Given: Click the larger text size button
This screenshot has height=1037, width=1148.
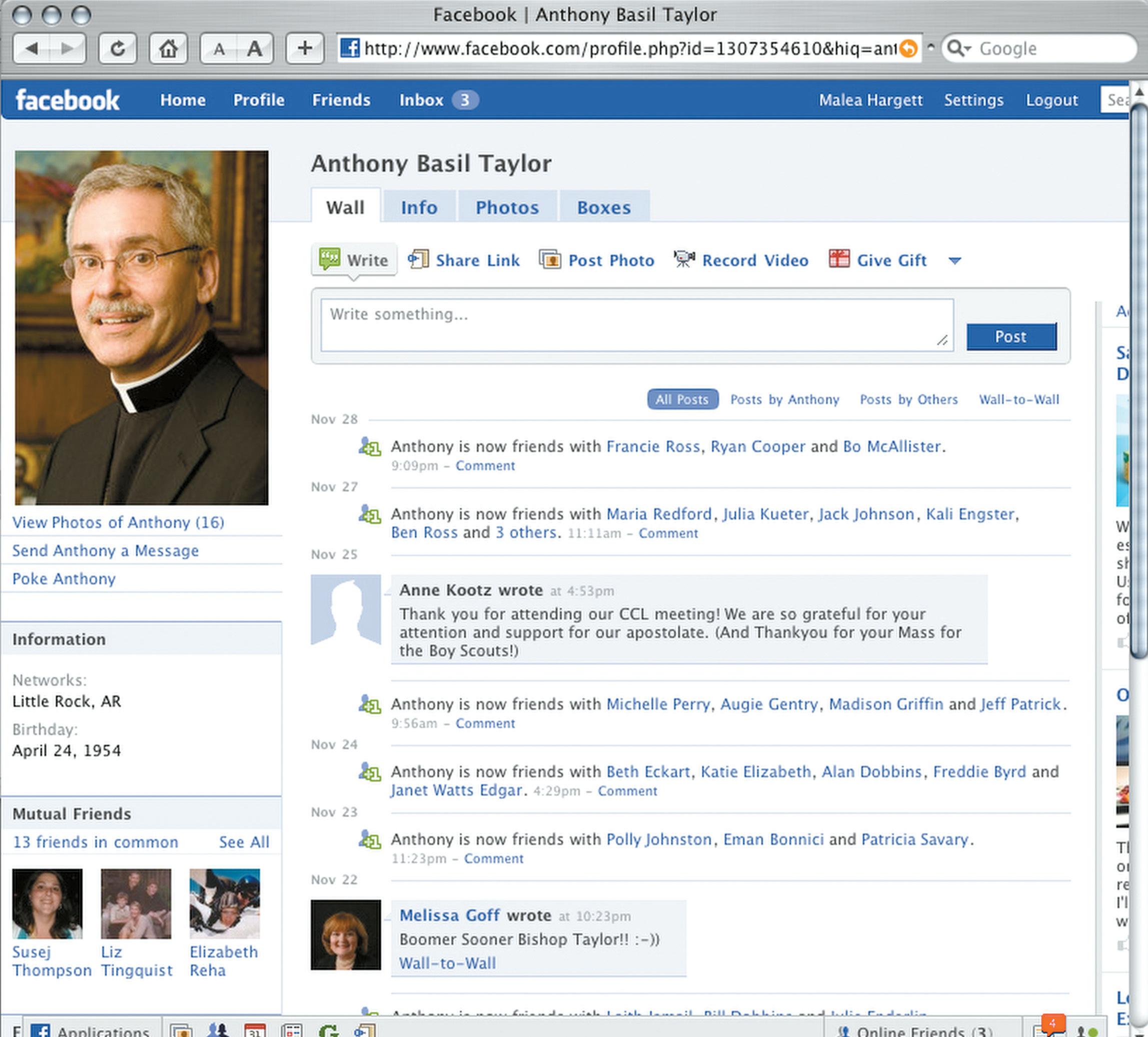Looking at the screenshot, I should click(255, 49).
